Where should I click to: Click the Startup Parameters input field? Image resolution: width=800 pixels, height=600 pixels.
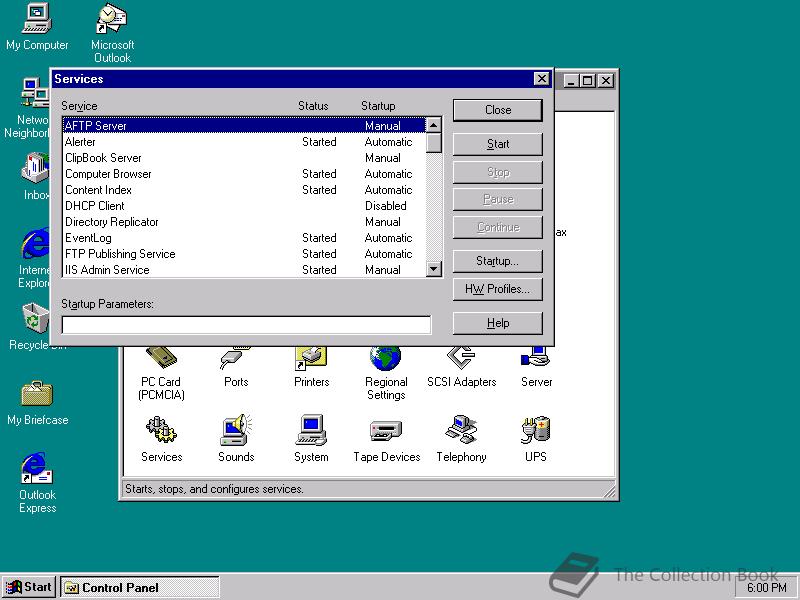tap(246, 325)
